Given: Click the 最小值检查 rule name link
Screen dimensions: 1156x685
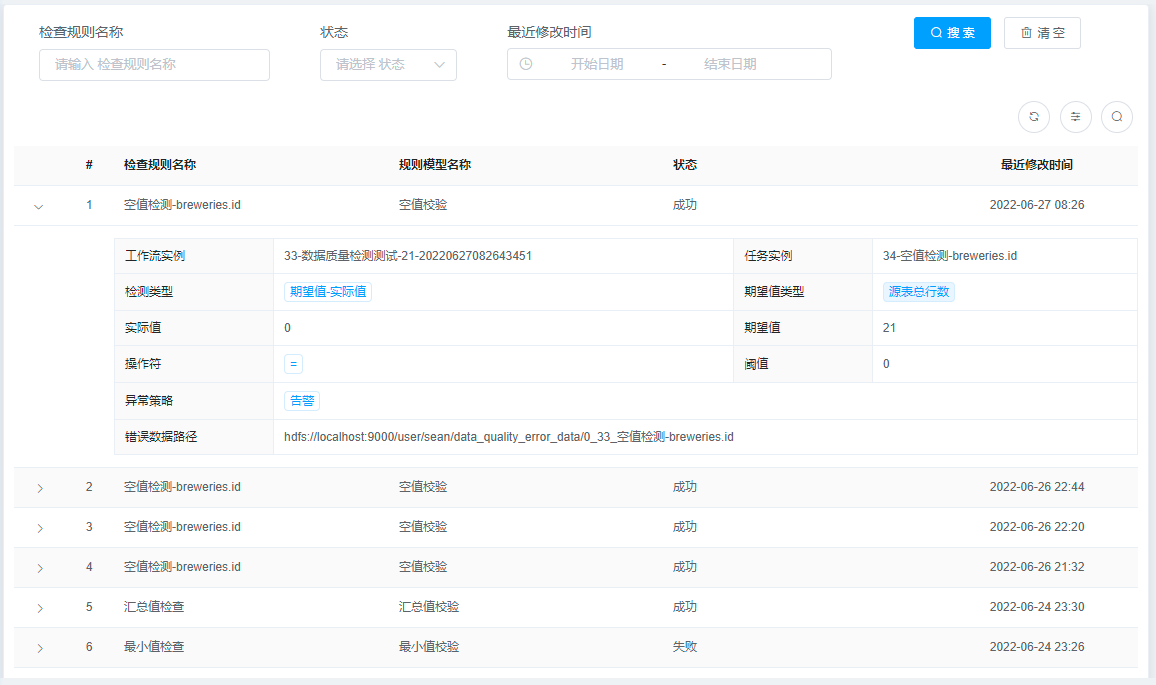Looking at the screenshot, I should coord(145,647).
